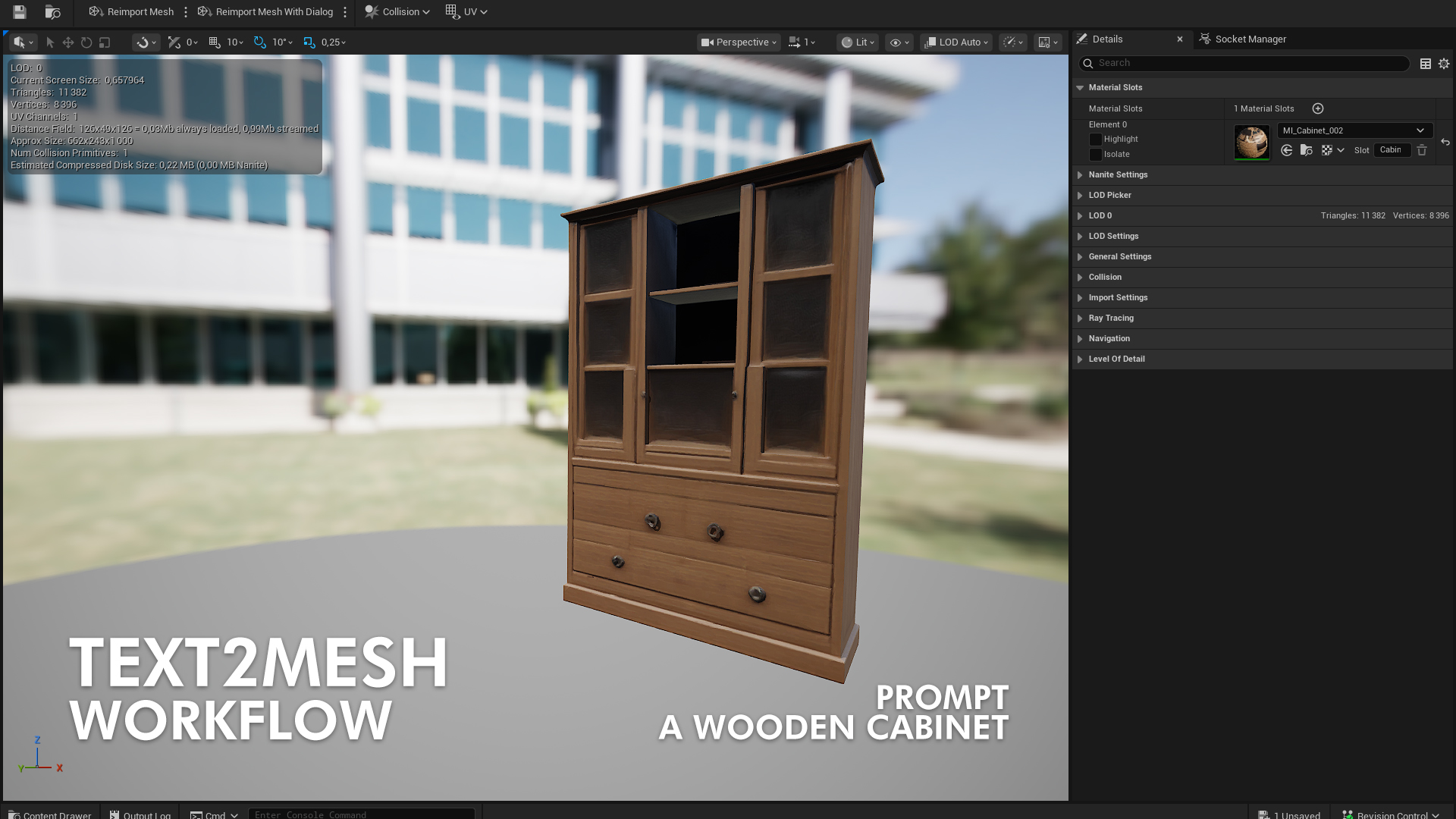Delete the Cabin material slot
This screenshot has height=819, width=1456.
[x=1422, y=150]
